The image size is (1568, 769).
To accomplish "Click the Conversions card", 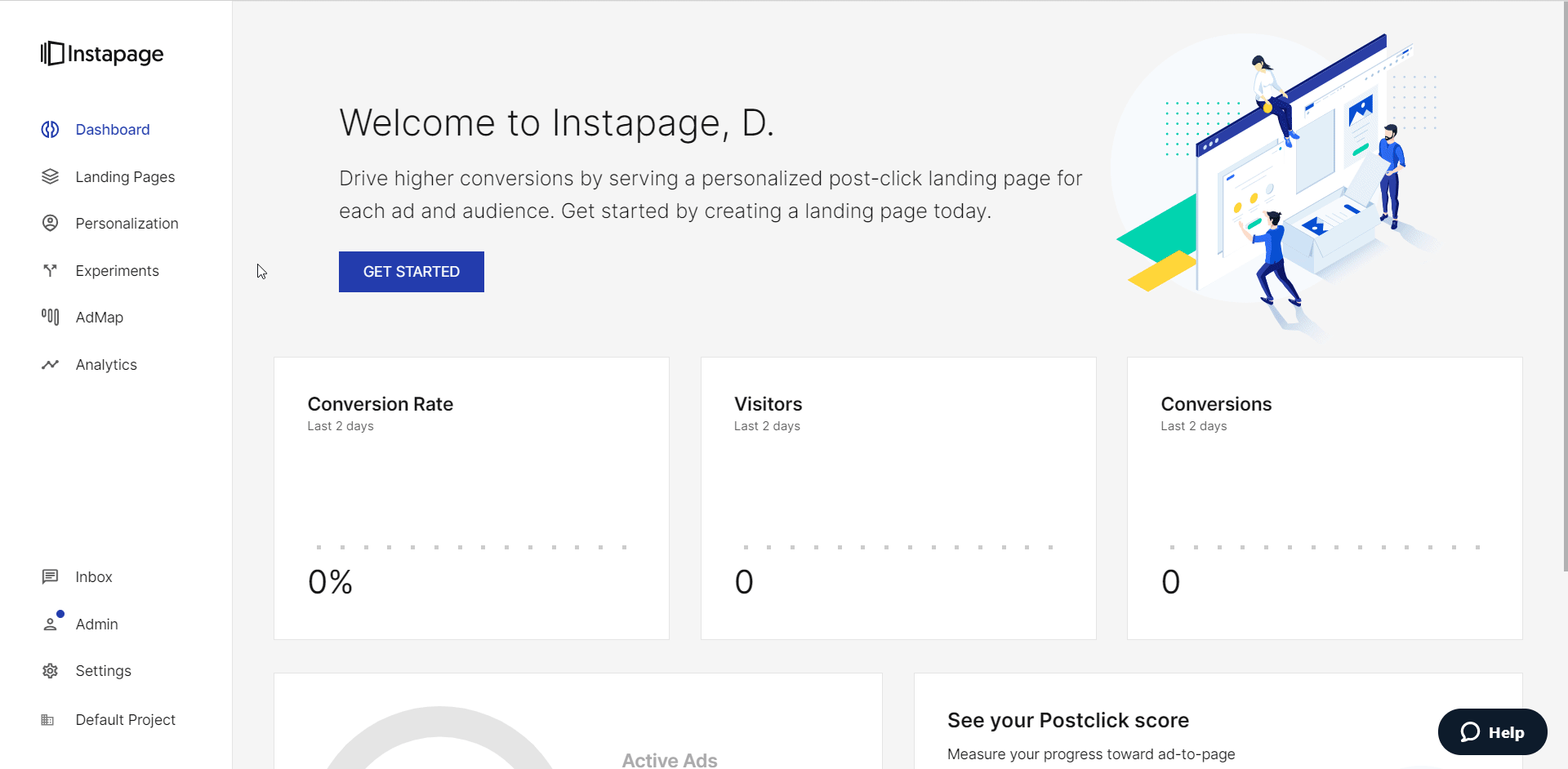I will (1325, 498).
